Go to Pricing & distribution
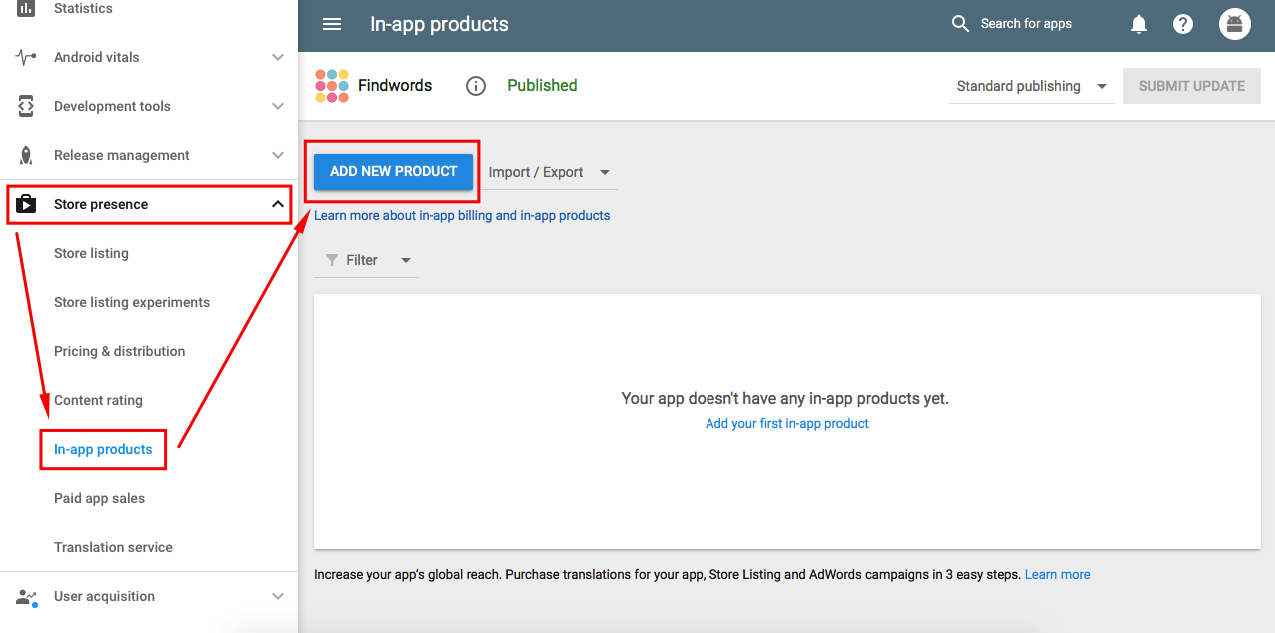 pos(120,351)
